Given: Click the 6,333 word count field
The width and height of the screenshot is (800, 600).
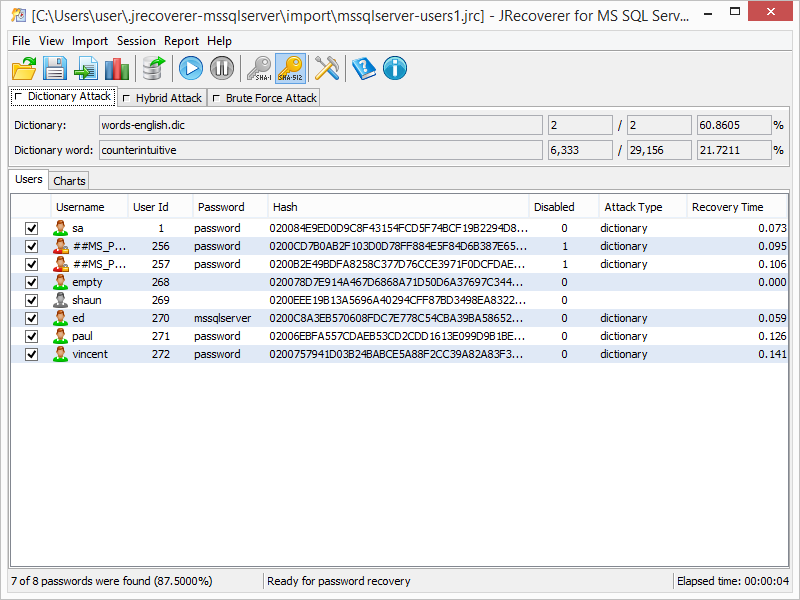Looking at the screenshot, I should pos(580,150).
